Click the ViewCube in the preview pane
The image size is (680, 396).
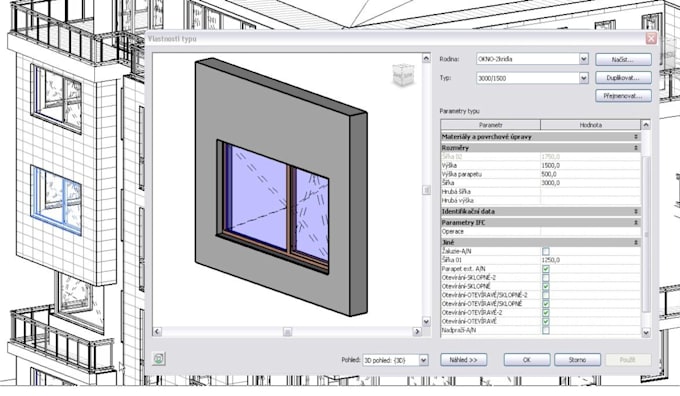tap(403, 75)
